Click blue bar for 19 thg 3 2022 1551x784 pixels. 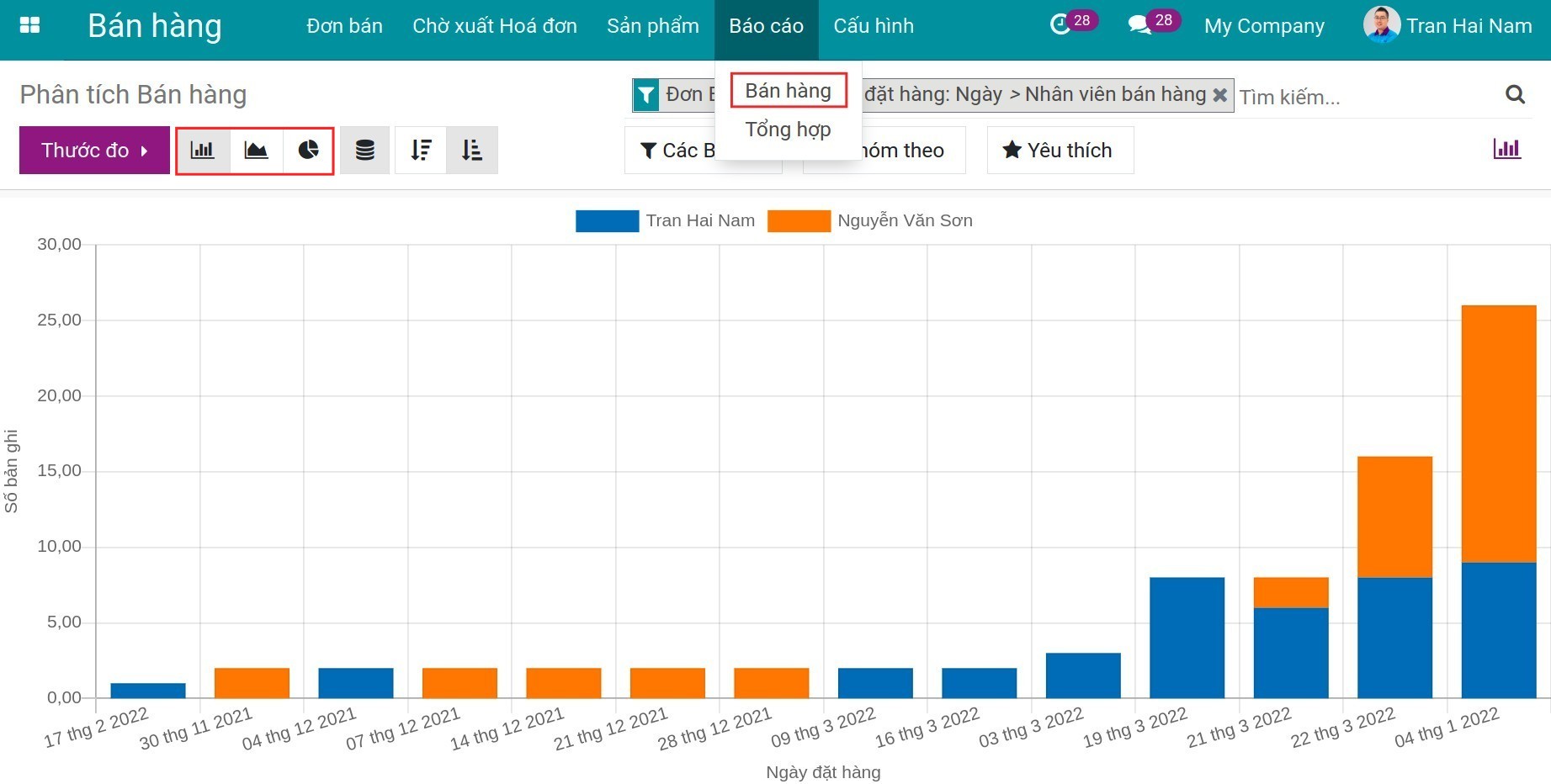(1187, 638)
